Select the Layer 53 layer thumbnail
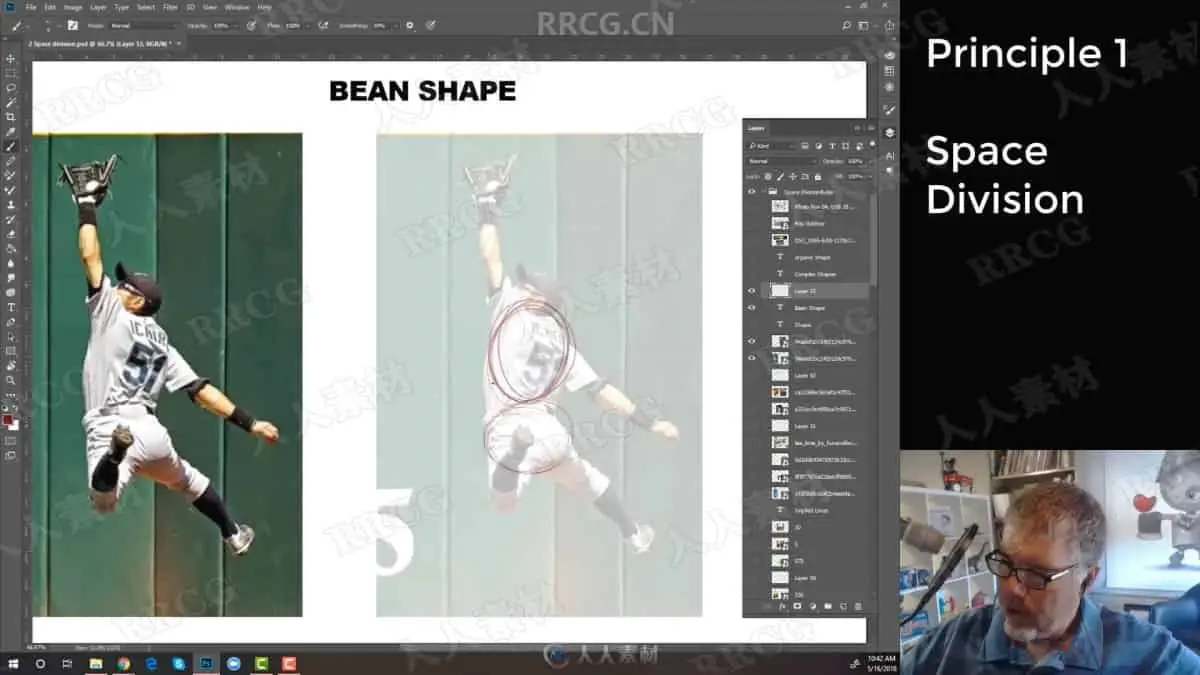This screenshot has height=675, width=1200. 781,290
